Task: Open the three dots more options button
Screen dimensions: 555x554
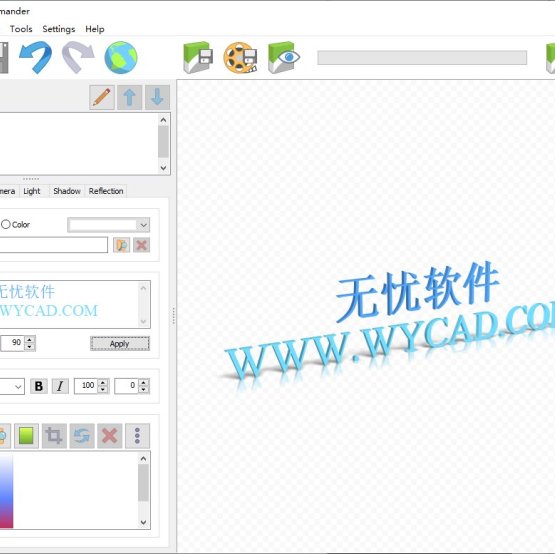Action: 137,436
